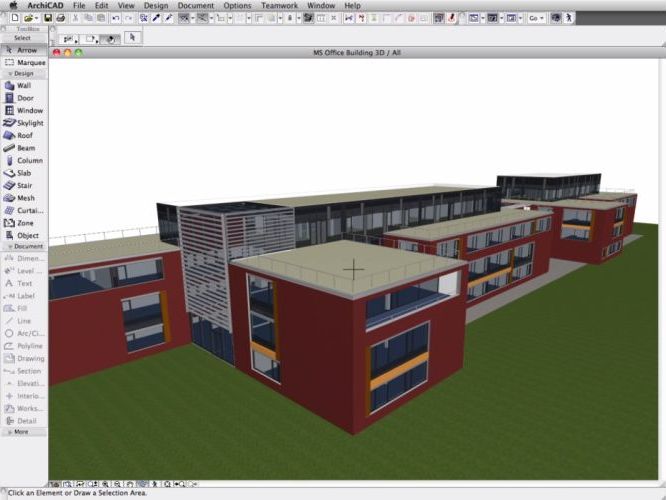This screenshot has height=500, width=666.
Task: Open the folder icon's dropdown arrow
Action: (x=37, y=18)
